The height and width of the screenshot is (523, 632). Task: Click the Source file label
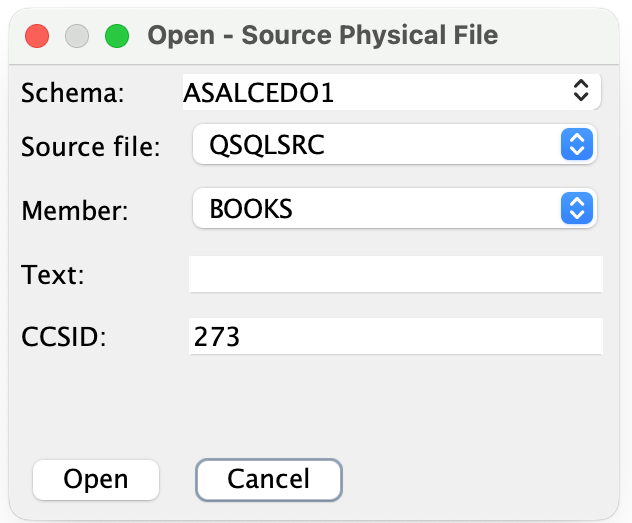[x=90, y=147]
